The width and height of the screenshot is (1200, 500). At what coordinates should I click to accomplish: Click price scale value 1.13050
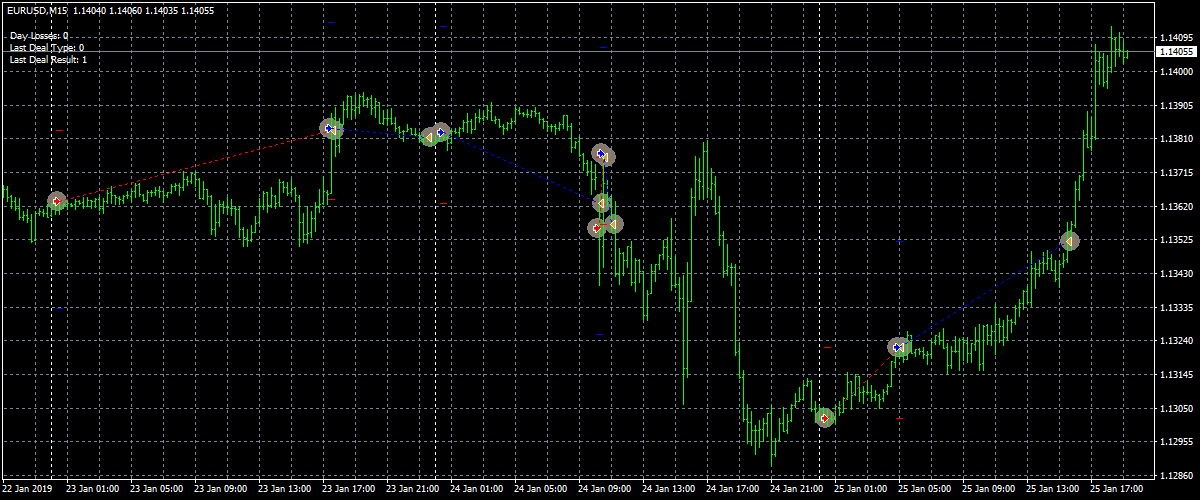[1177, 409]
